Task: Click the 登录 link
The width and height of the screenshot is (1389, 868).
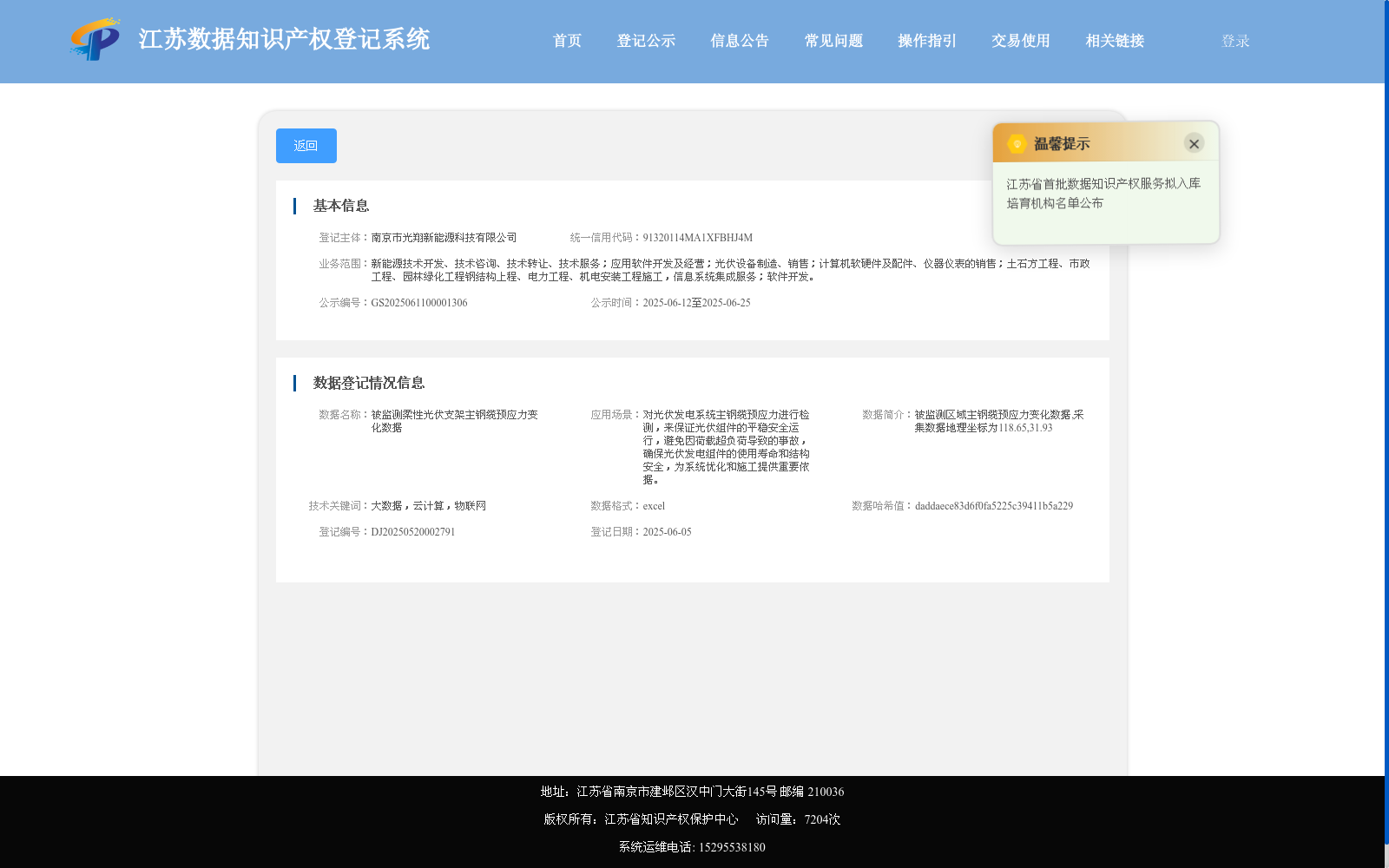Action: [1235, 41]
